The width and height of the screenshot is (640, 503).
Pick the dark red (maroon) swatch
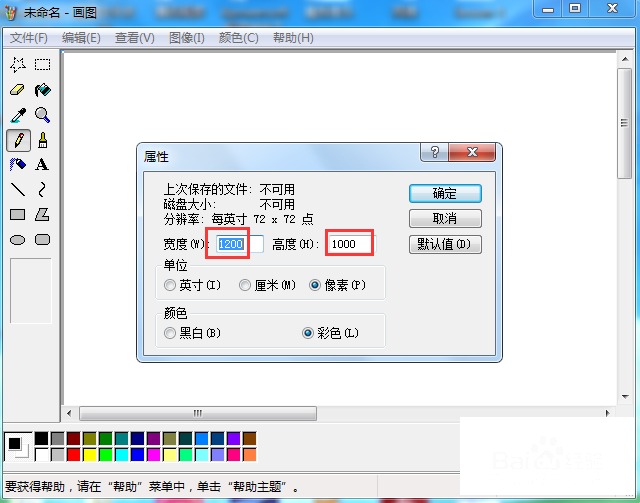[x=73, y=438]
